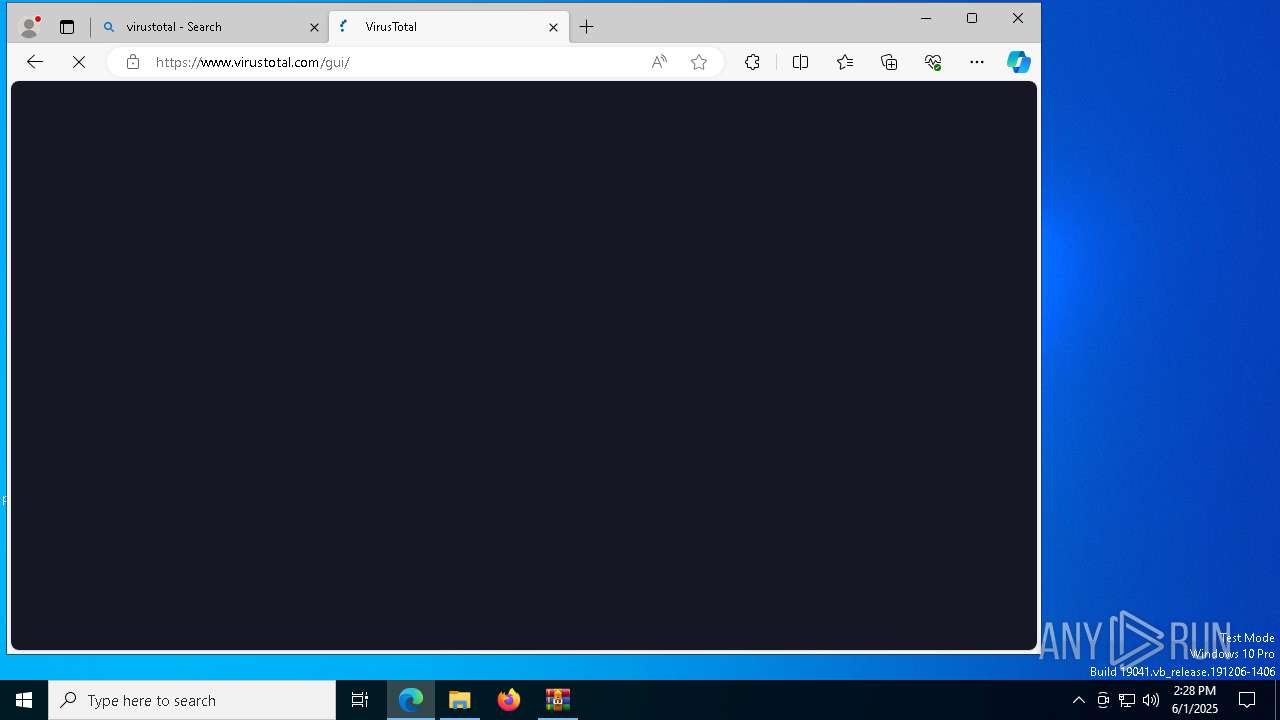Open File Explorer from the taskbar

[x=460, y=700]
